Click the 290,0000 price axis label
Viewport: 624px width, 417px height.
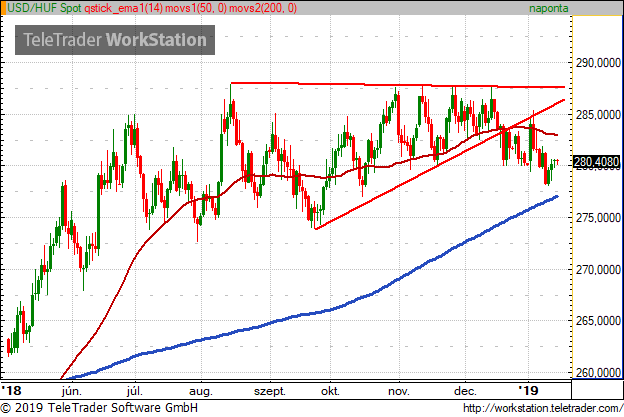[598, 63]
